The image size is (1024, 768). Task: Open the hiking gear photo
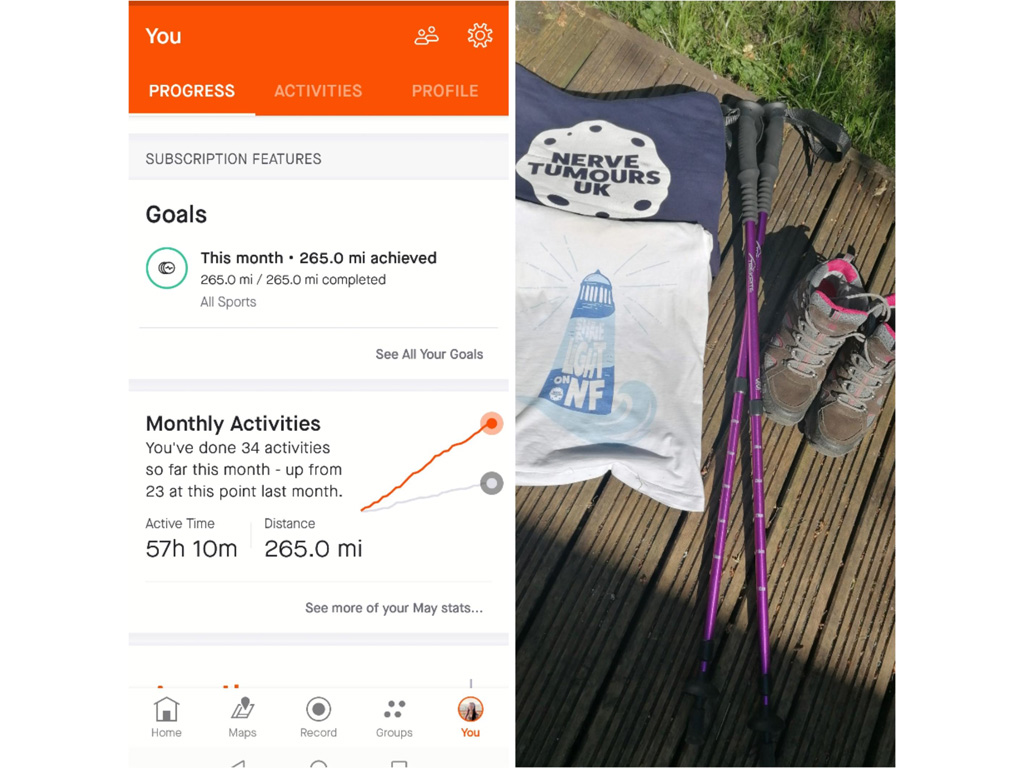pos(705,384)
